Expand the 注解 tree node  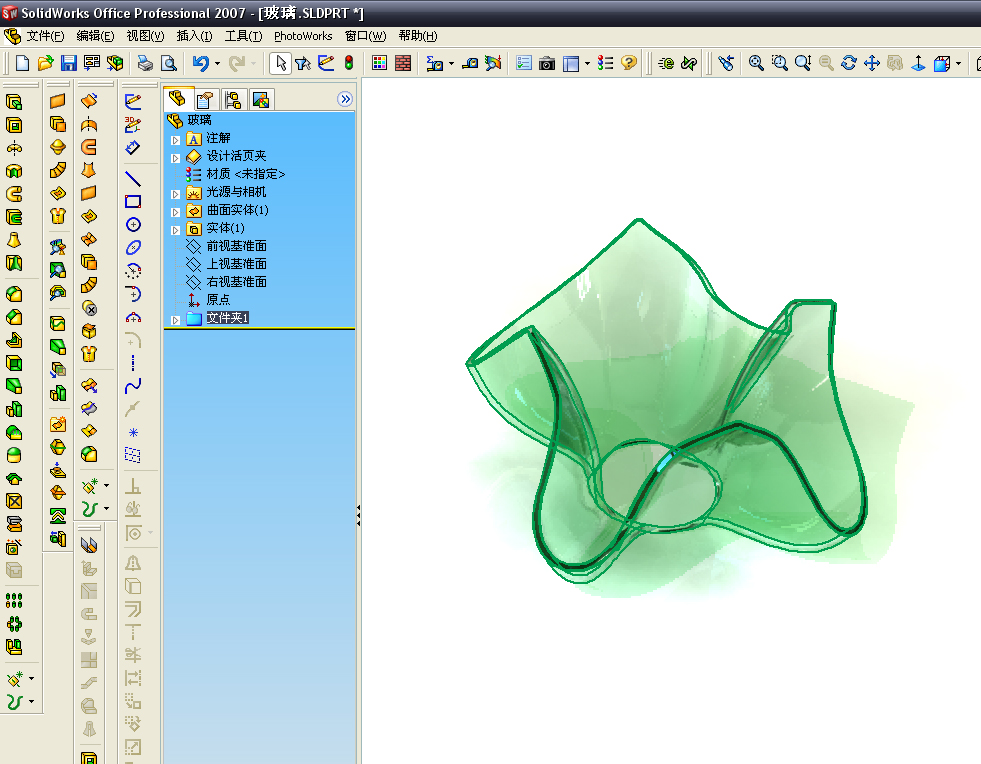click(x=176, y=140)
